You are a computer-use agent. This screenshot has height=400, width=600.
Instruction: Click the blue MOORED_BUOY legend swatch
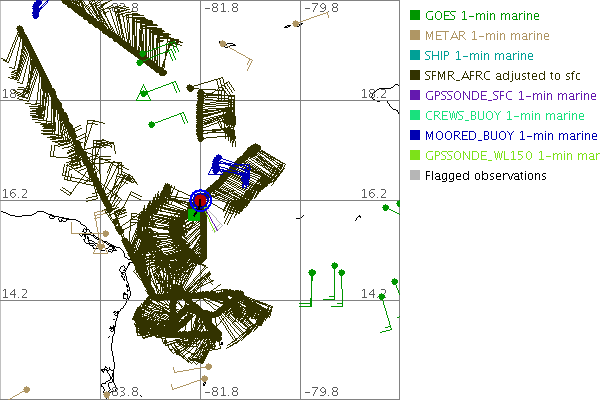tap(415, 136)
